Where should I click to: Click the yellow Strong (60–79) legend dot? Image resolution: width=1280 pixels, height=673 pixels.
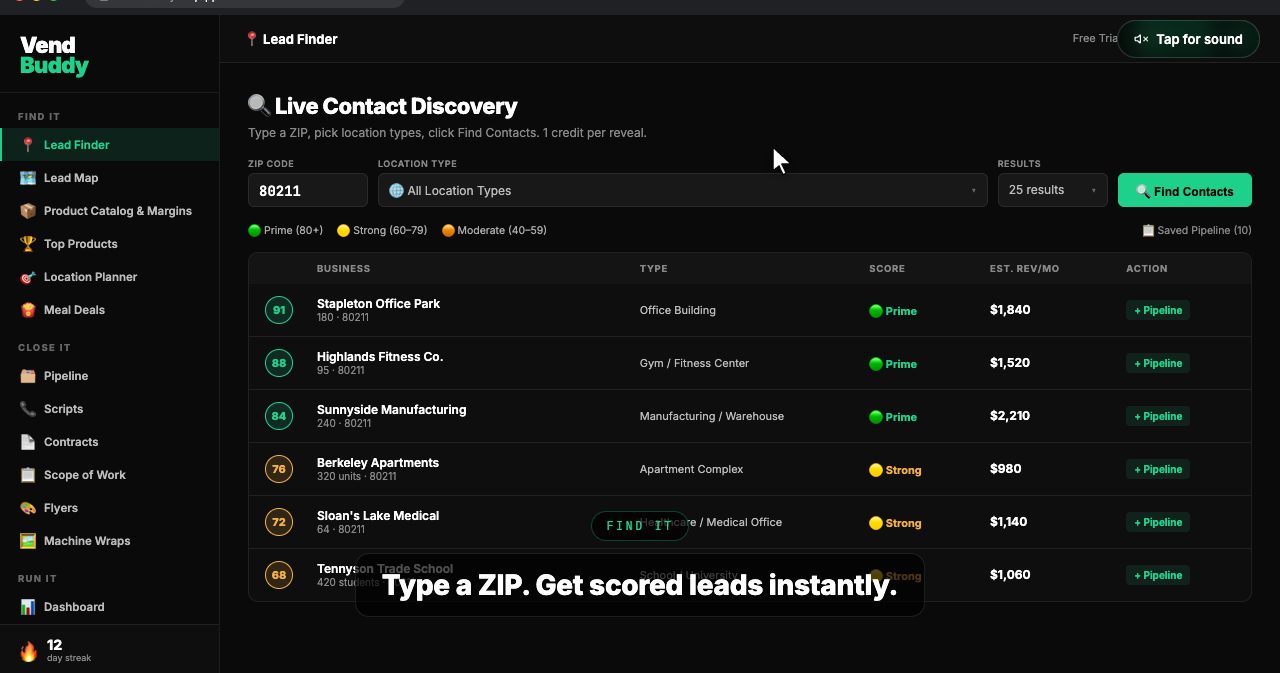coord(343,230)
